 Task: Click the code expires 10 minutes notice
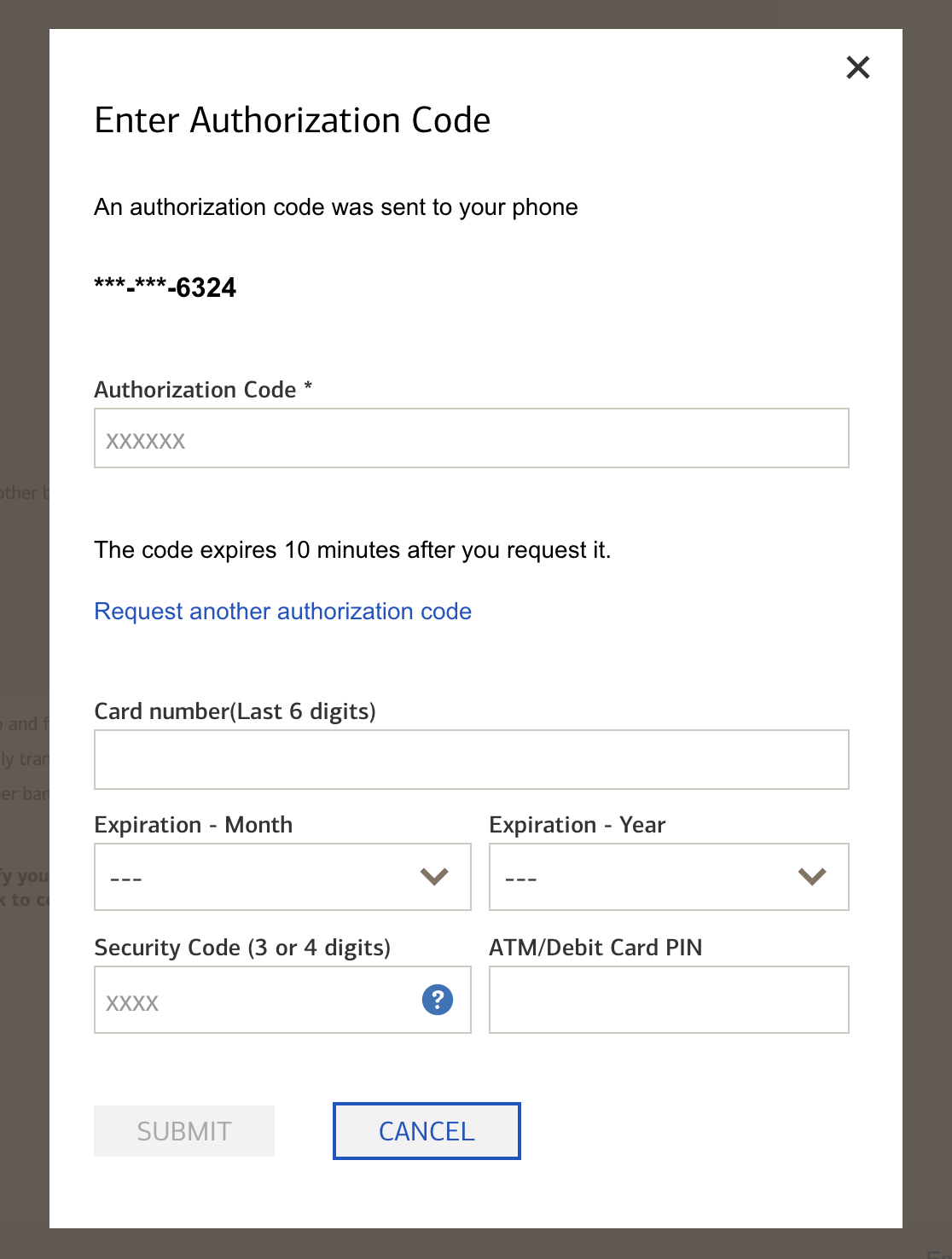(x=352, y=550)
